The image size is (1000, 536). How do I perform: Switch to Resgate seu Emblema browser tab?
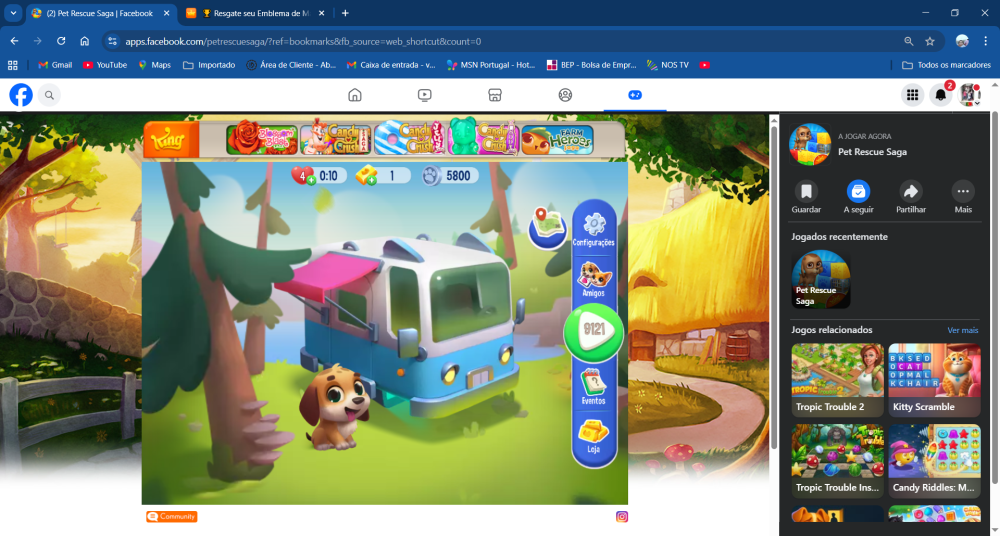coord(256,13)
